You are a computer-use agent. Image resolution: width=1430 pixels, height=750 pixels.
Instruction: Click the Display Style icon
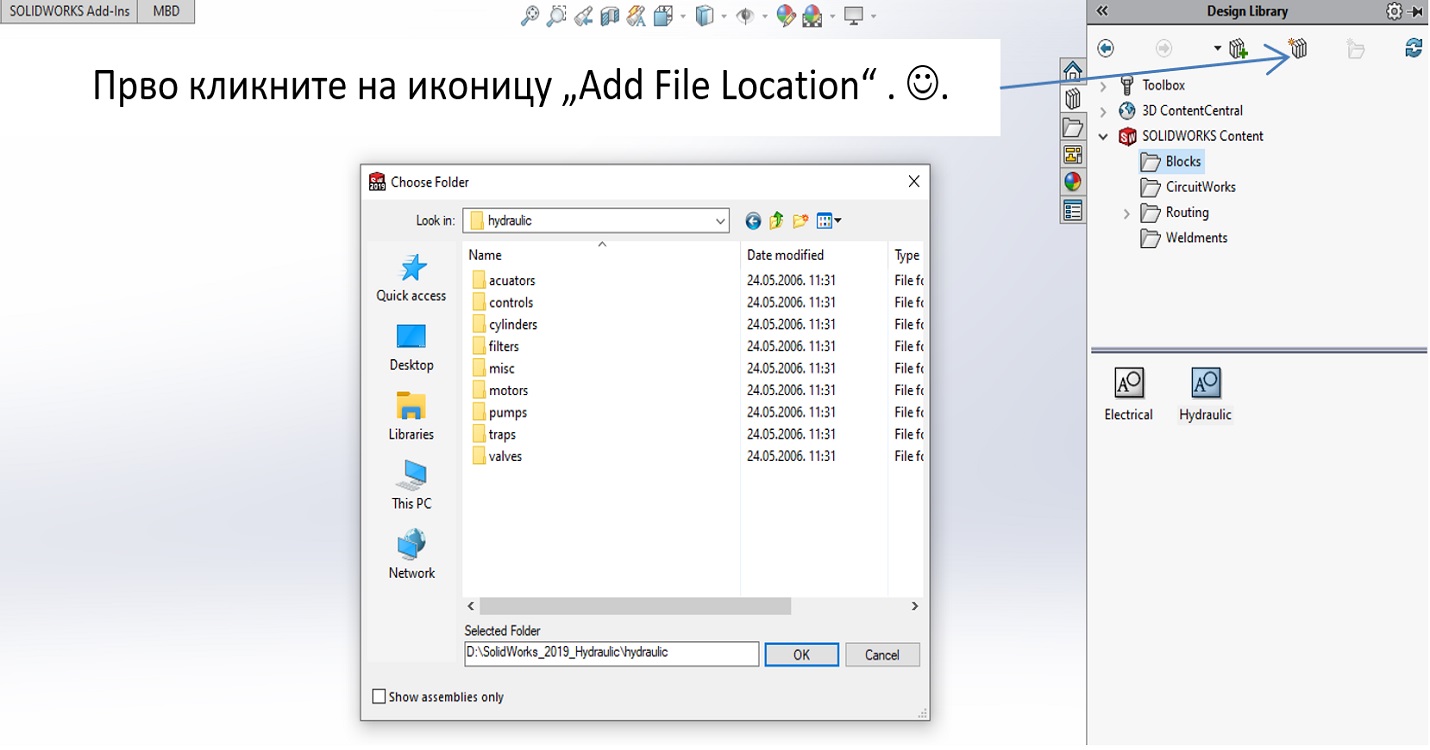(x=705, y=16)
